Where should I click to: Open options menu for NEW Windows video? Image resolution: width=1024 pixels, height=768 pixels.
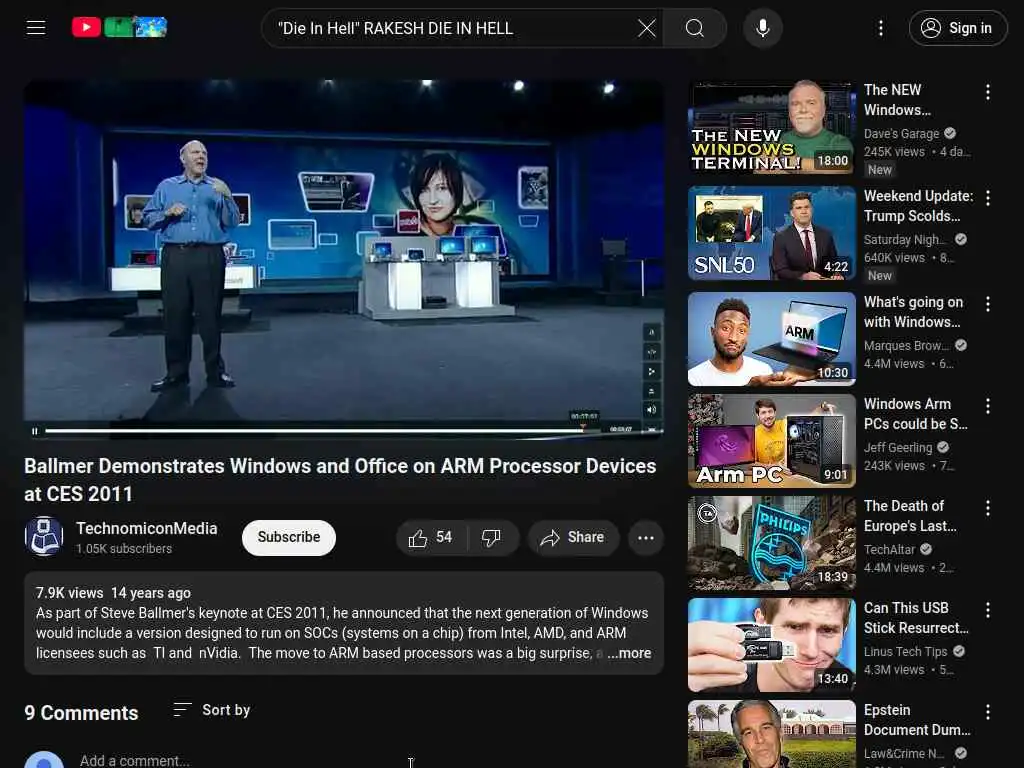pos(987,93)
